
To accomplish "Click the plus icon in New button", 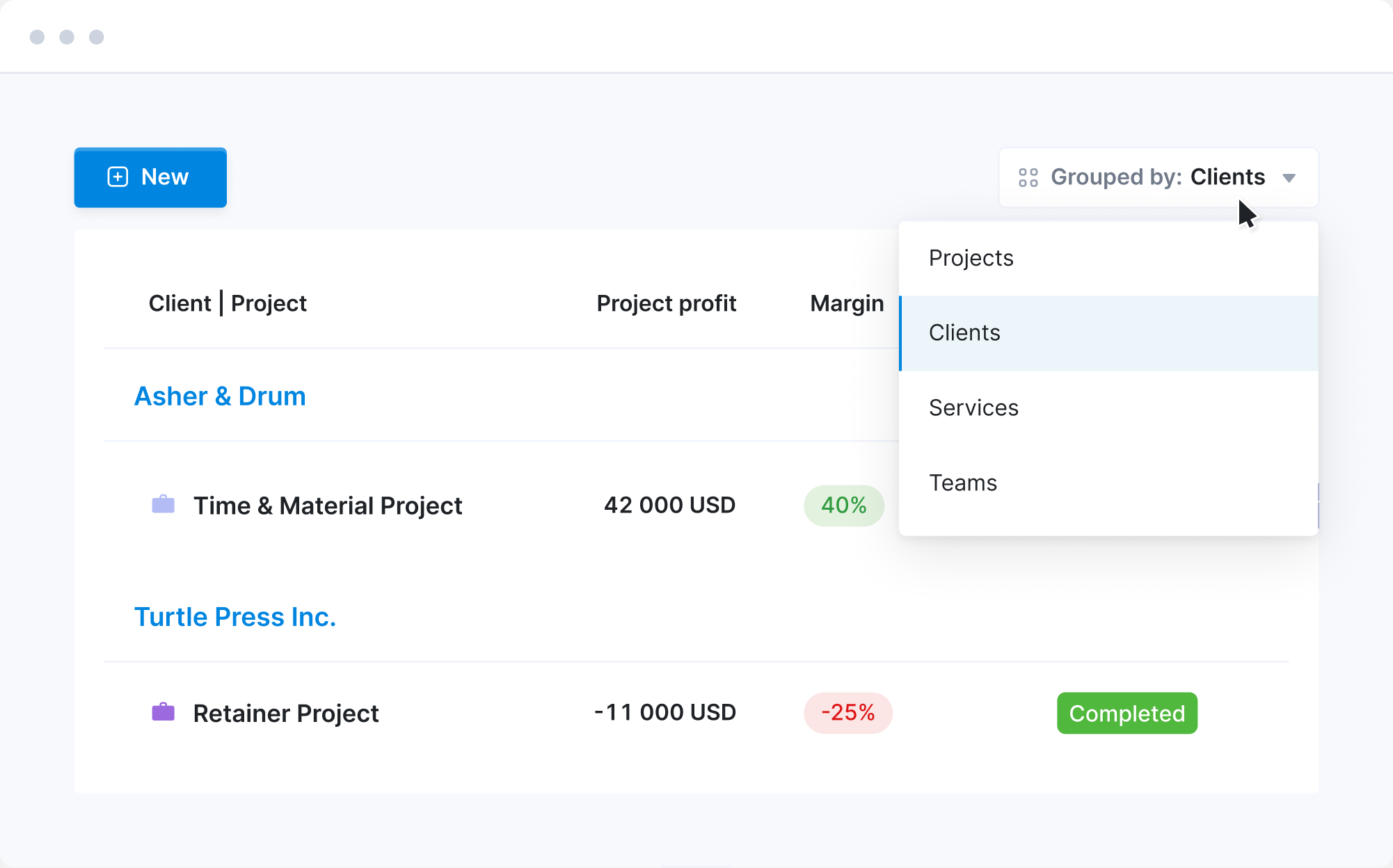I will [118, 177].
